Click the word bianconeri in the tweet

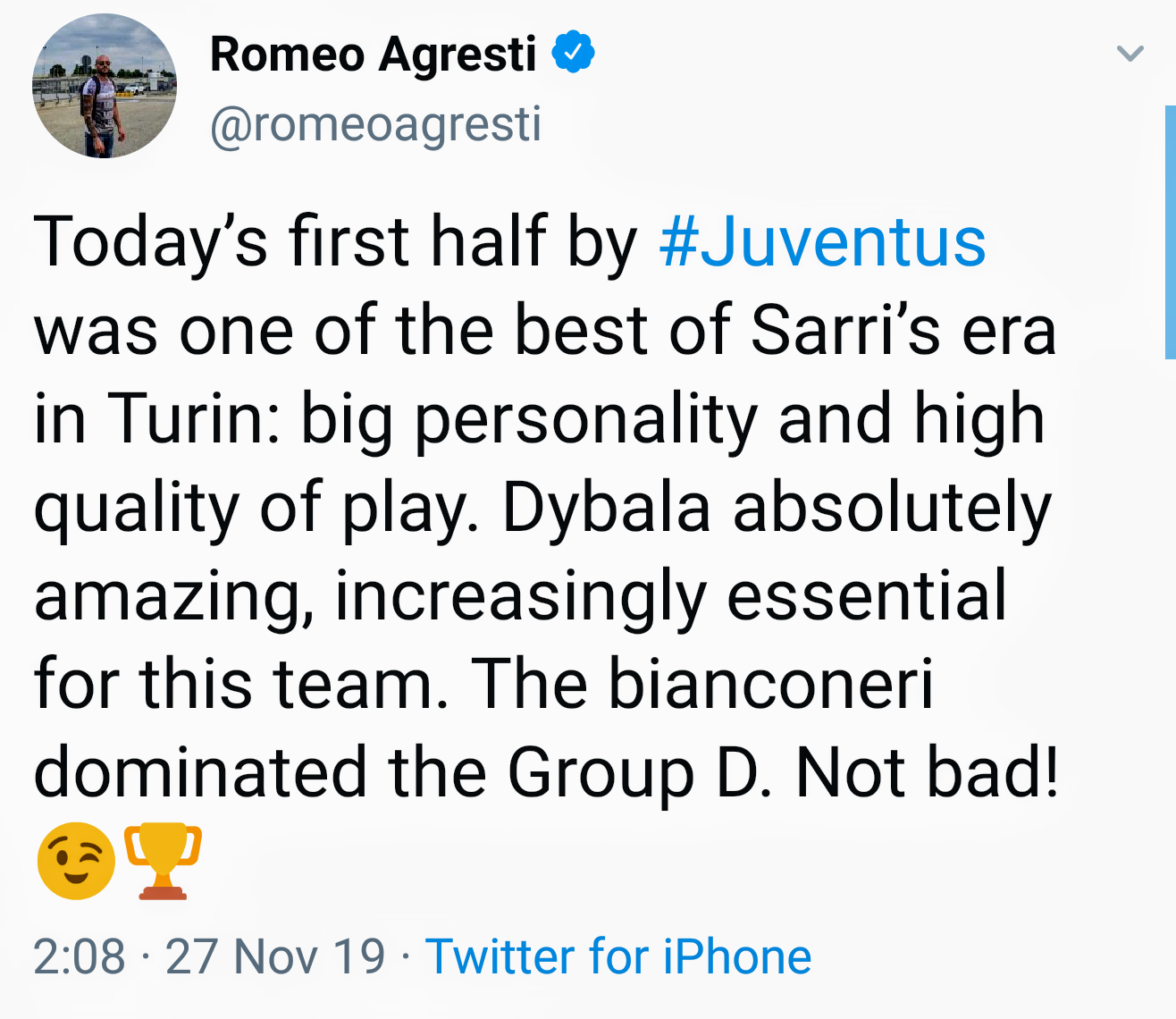tap(770, 685)
